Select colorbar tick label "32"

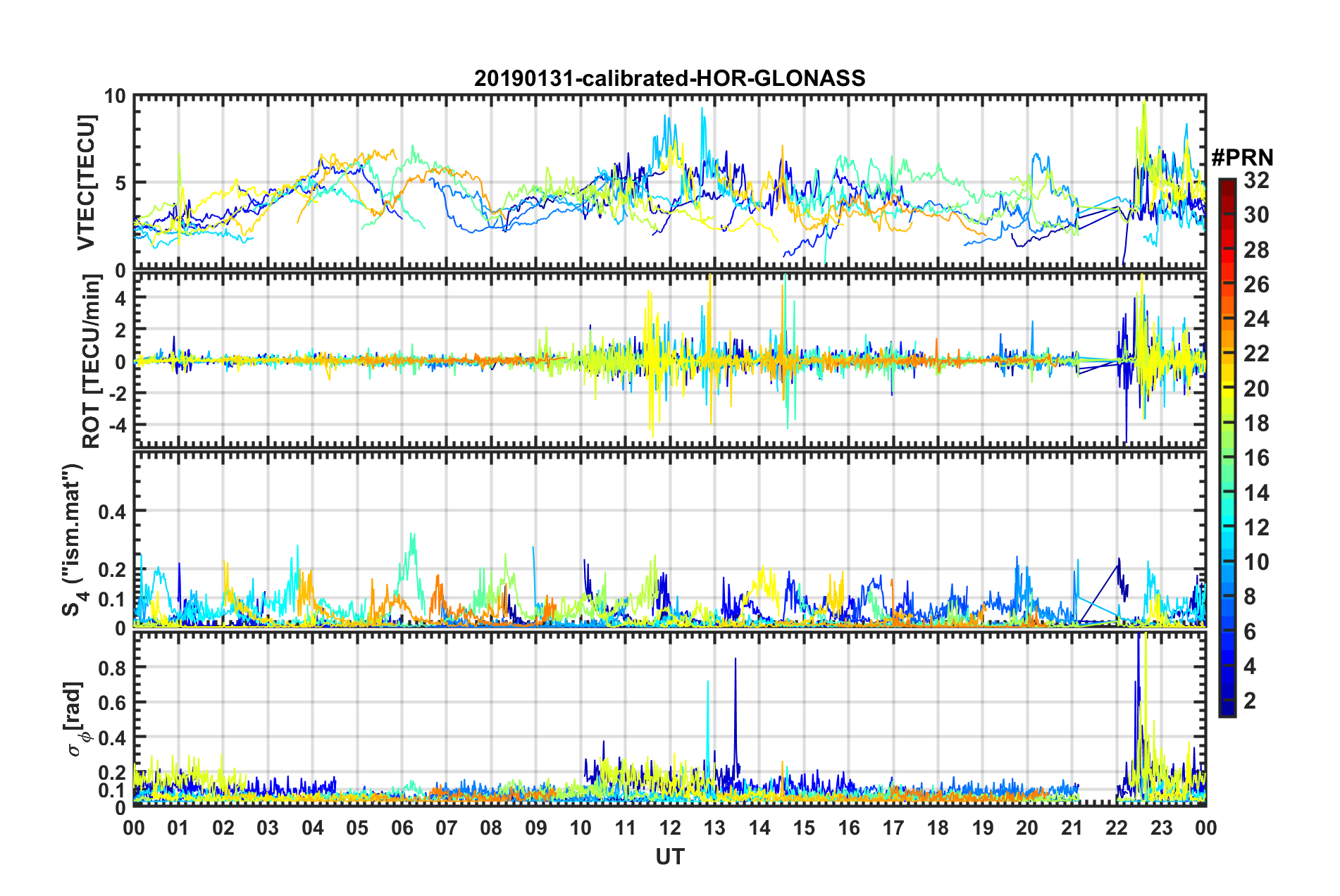tap(1255, 180)
